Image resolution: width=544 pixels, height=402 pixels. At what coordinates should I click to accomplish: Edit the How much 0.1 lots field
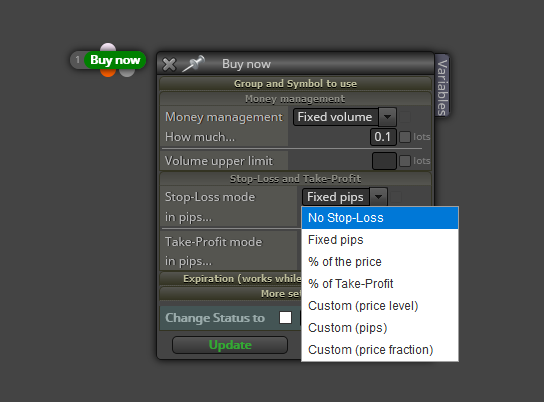[x=383, y=137]
